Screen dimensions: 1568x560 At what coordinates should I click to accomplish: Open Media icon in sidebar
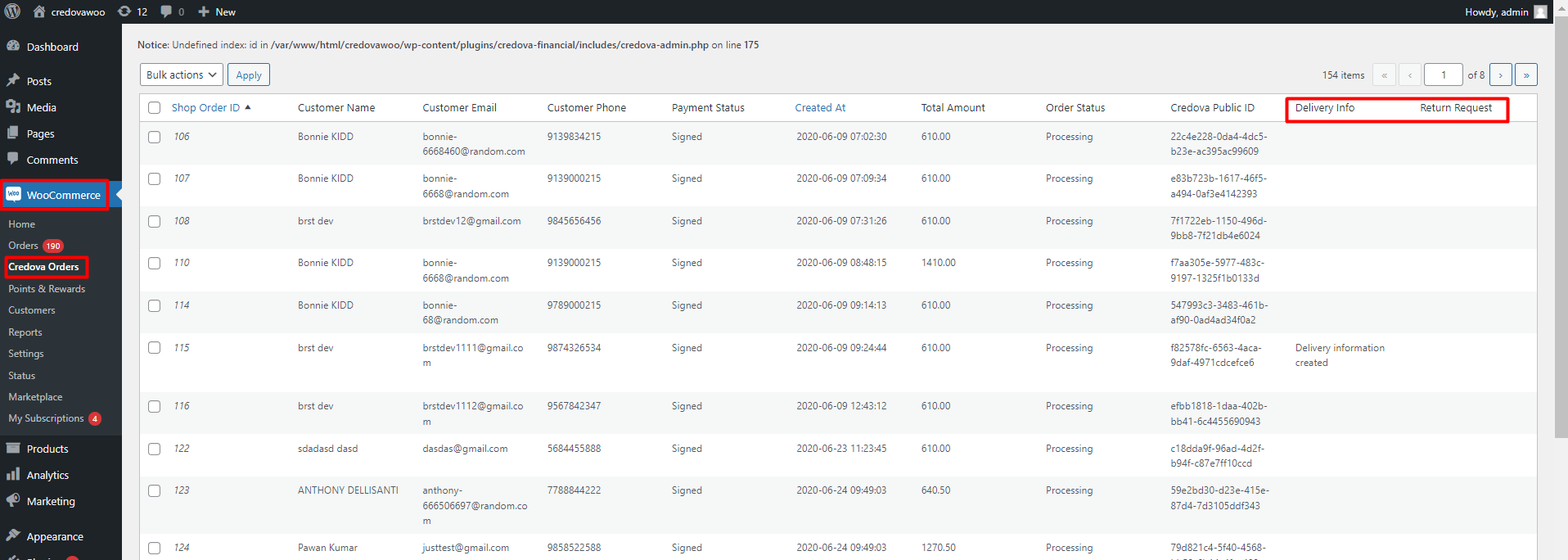coord(13,106)
